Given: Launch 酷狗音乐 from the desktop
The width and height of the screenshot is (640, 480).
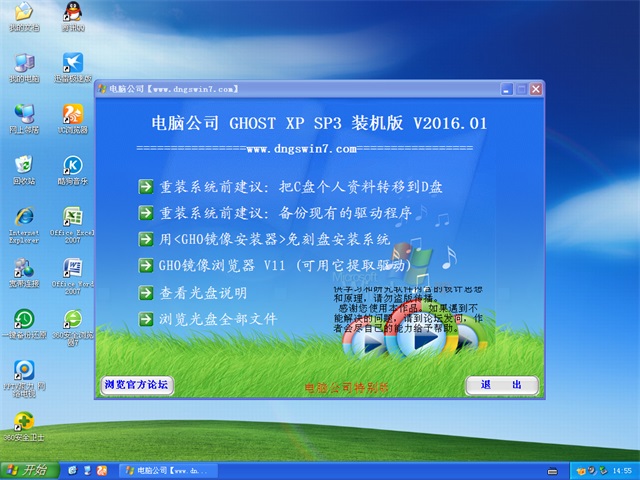Looking at the screenshot, I should point(72,165).
